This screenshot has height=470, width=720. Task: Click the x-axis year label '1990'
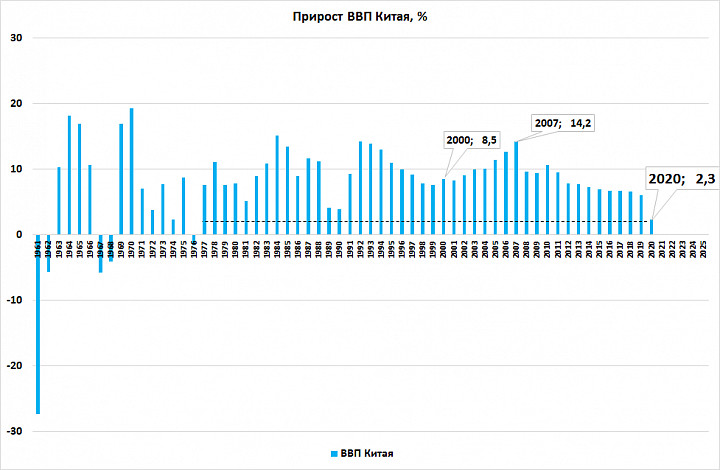pos(339,249)
